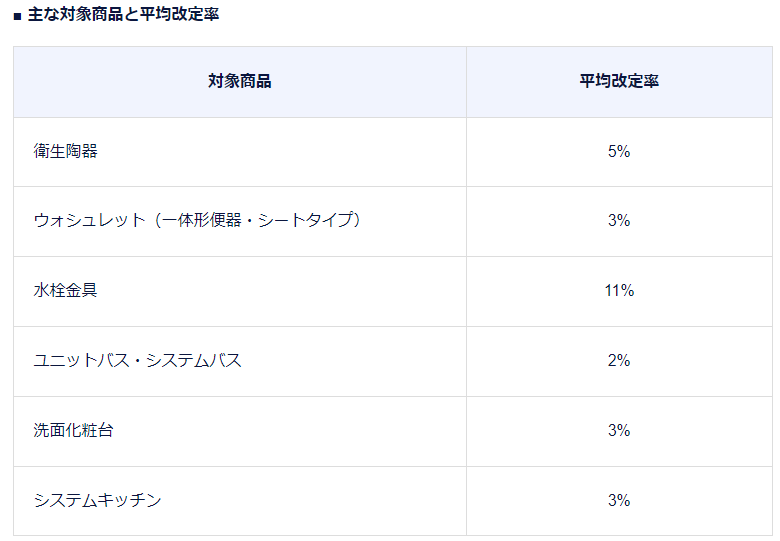Click the 5% value for 衛生陶器
The height and width of the screenshot is (541, 780).
(619, 151)
